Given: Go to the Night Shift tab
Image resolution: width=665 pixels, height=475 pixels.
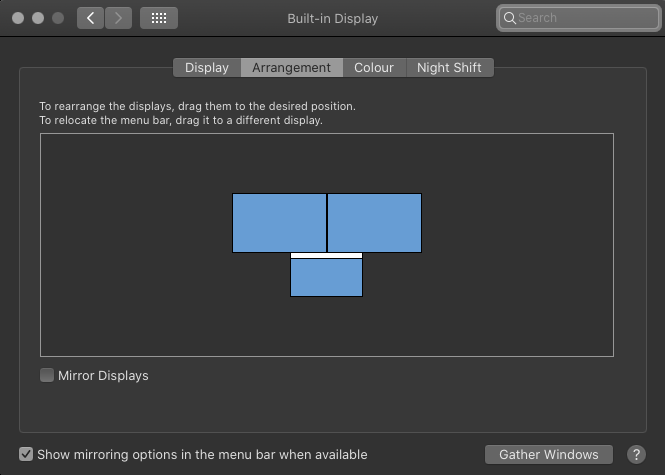Looking at the screenshot, I should point(449,68).
